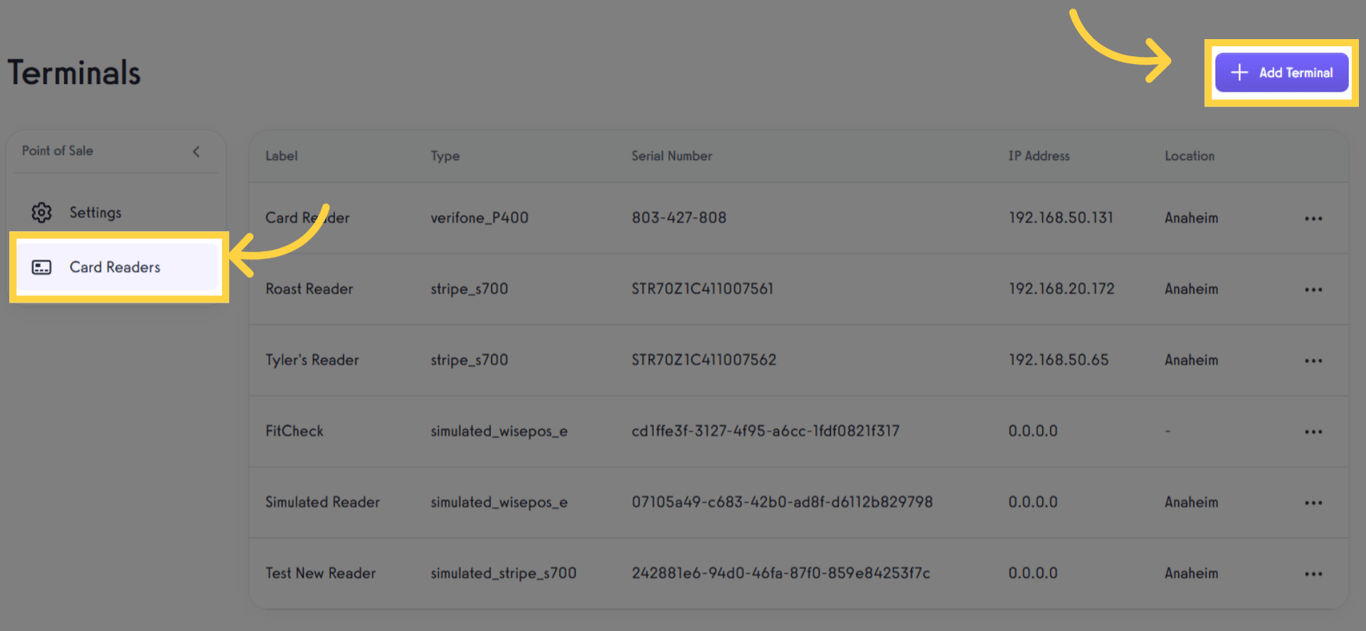
Task: Click the Settings gear icon
Action: tap(41, 212)
